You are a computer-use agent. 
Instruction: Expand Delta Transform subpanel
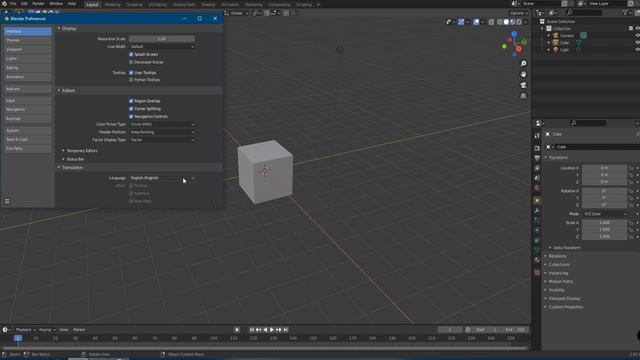pos(564,248)
